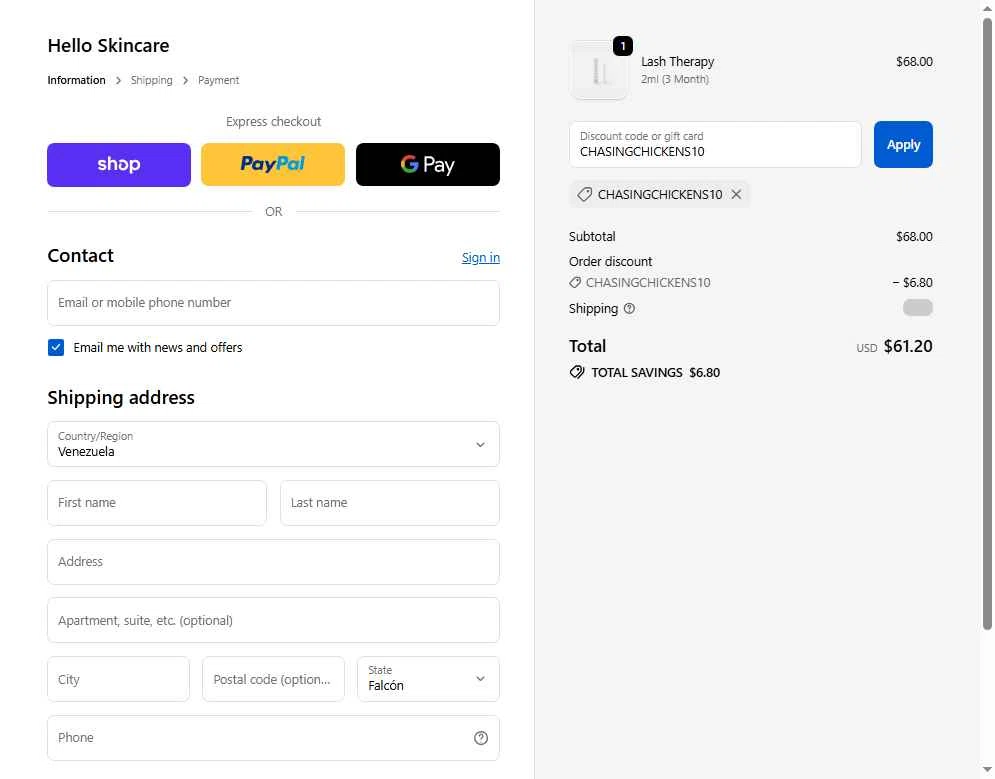The image size is (995, 779).
Task: Go to Shipping breadcrumb step
Action: pos(152,80)
